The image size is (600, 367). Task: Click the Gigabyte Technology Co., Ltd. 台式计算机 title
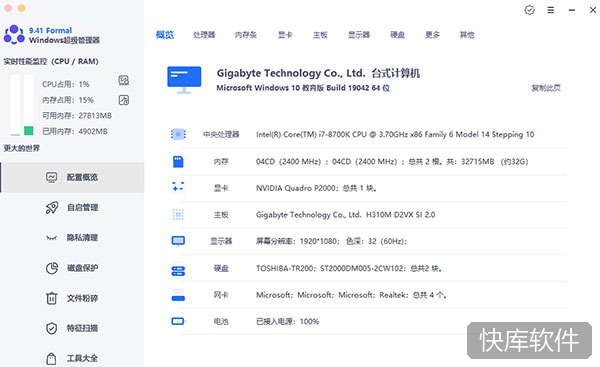318,73
